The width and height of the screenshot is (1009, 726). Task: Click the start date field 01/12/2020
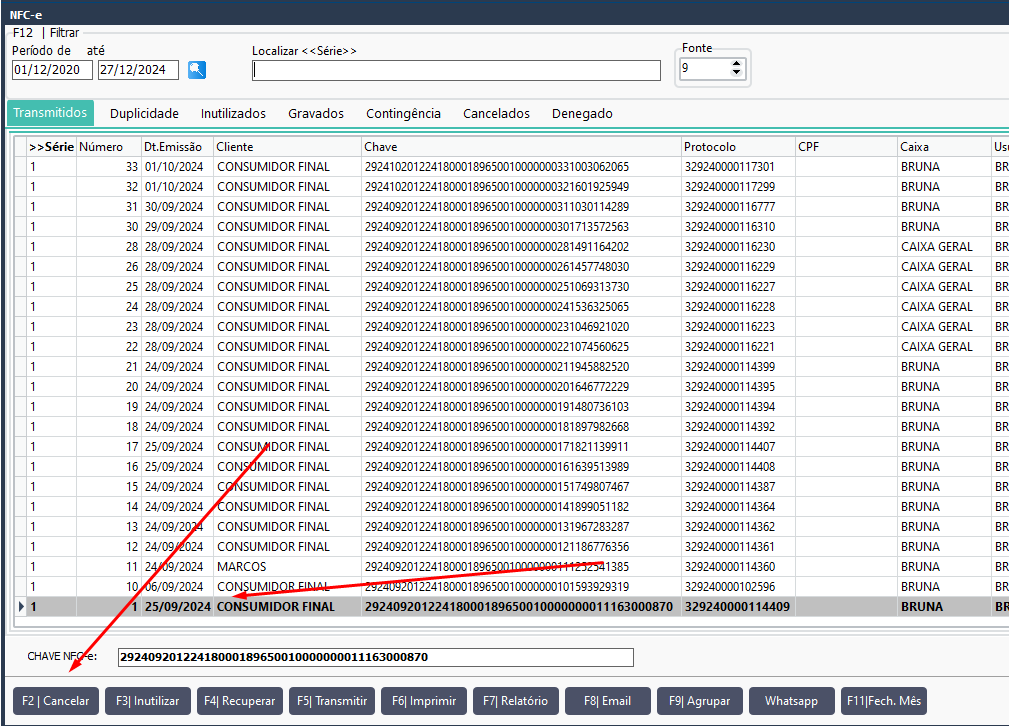[52, 70]
